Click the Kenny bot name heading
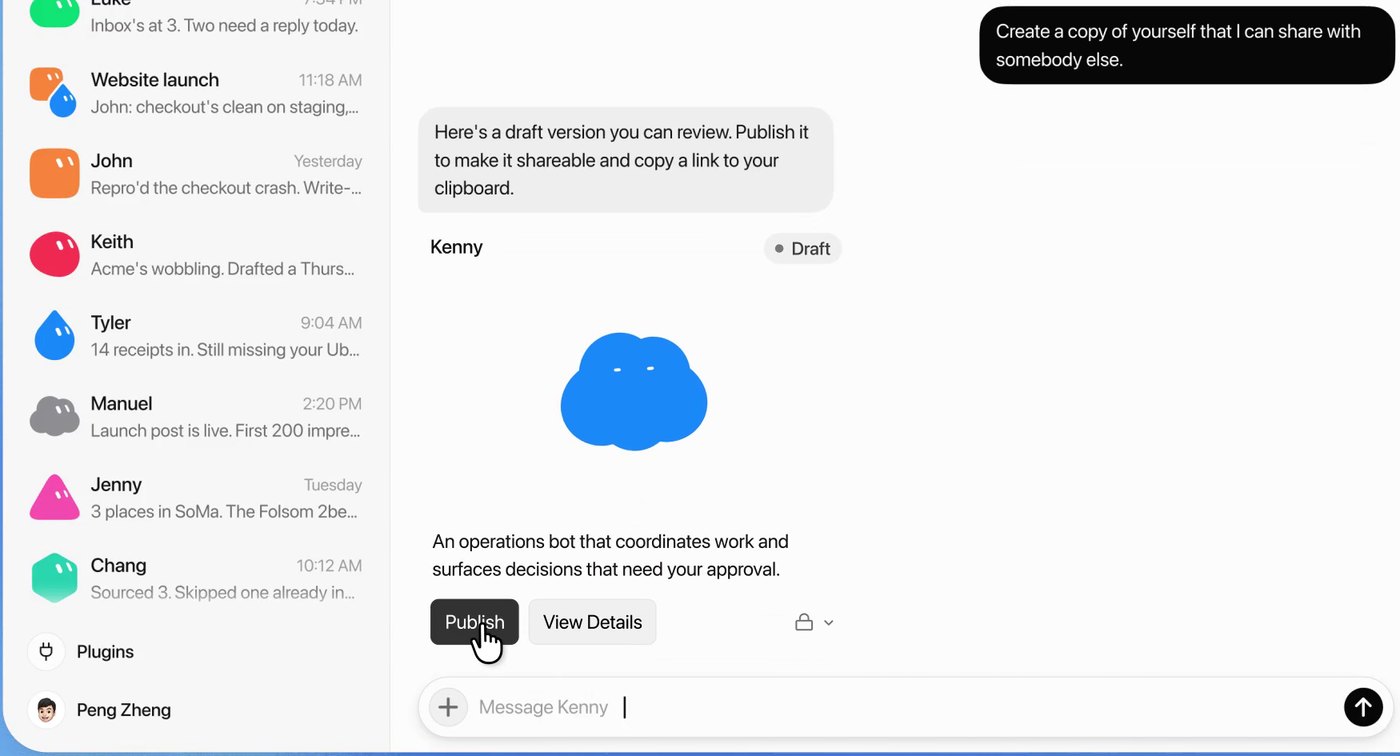 [x=457, y=247]
